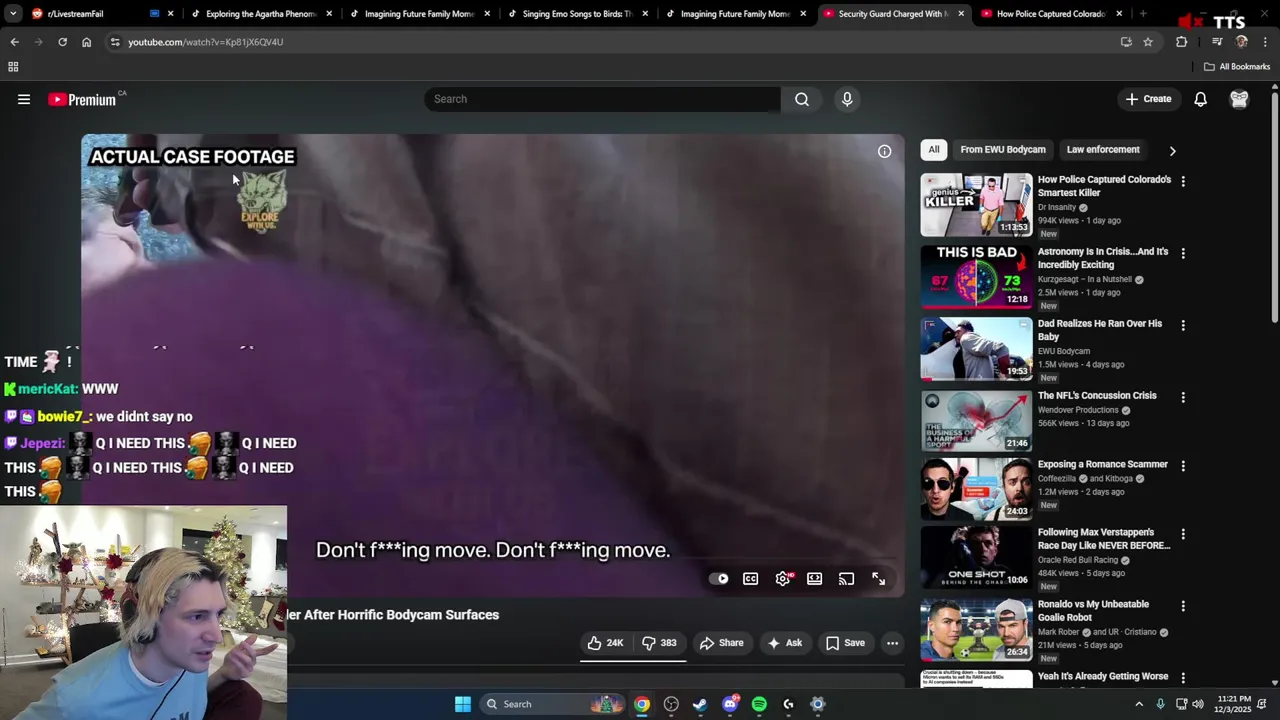Open more actions ellipsis below the video
Viewport: 1280px width, 720px height.
click(892, 643)
